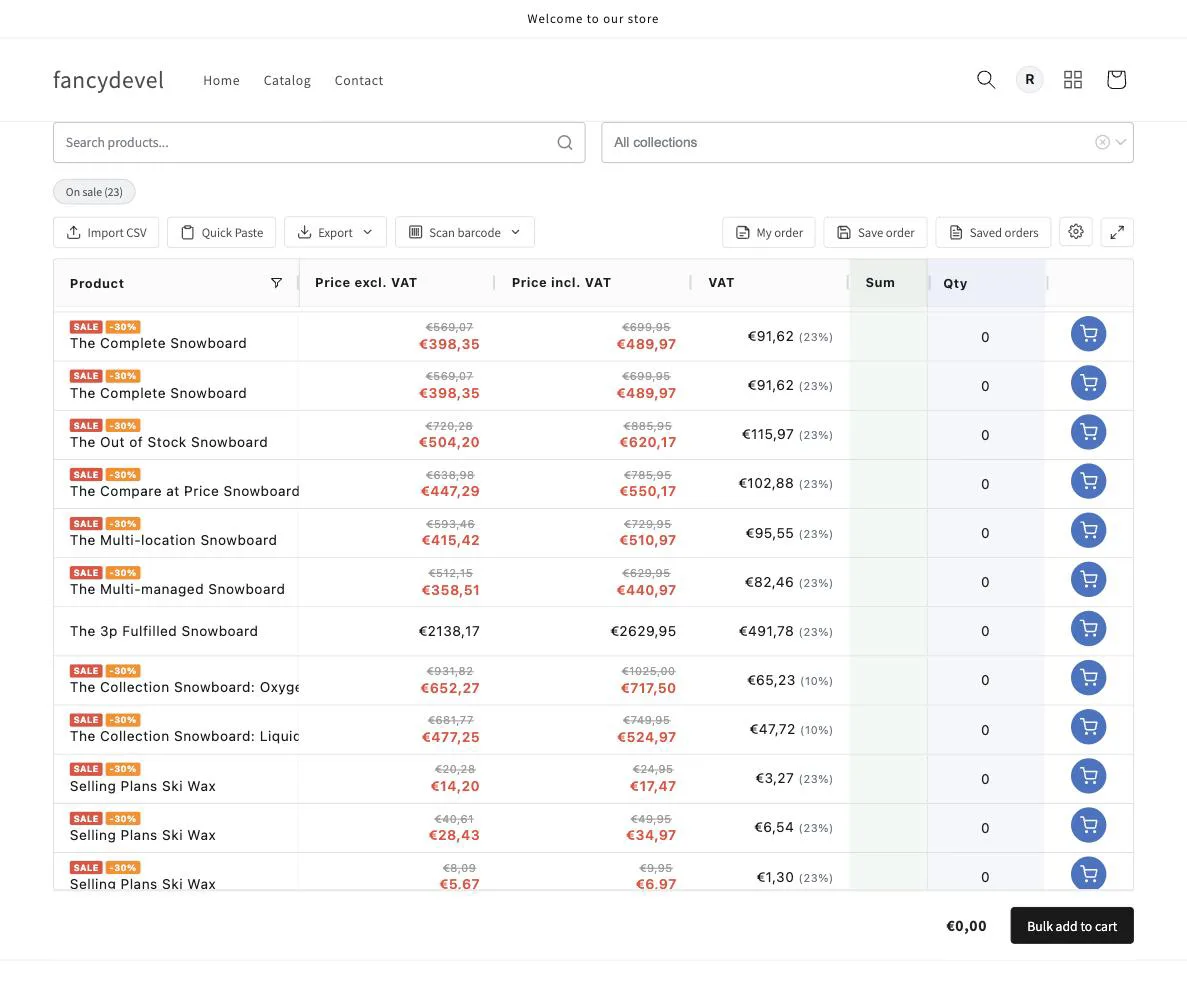Add €14,20 Selling Plans Ski Wax to cart
The image size is (1187, 1008).
[x=1088, y=776]
